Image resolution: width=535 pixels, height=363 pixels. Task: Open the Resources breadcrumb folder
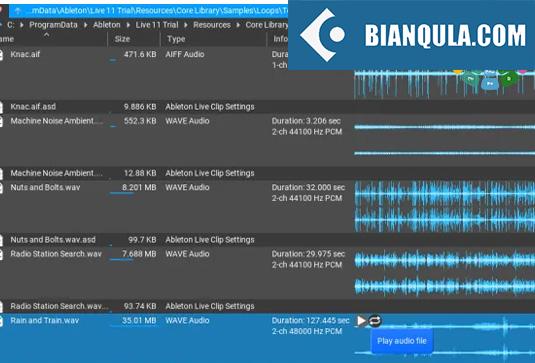[212, 25]
